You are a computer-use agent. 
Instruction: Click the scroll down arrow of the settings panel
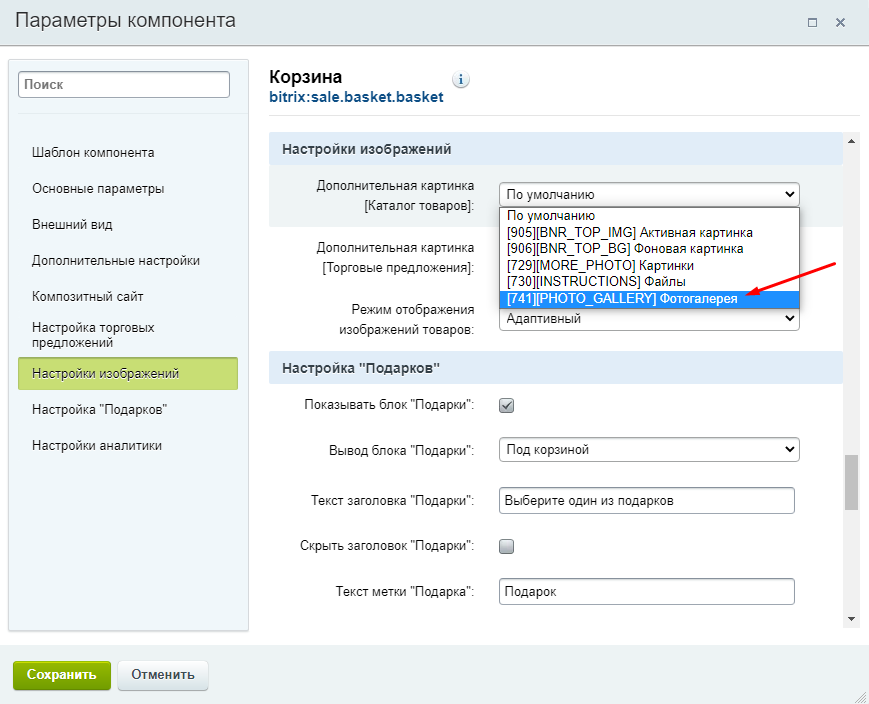851,619
